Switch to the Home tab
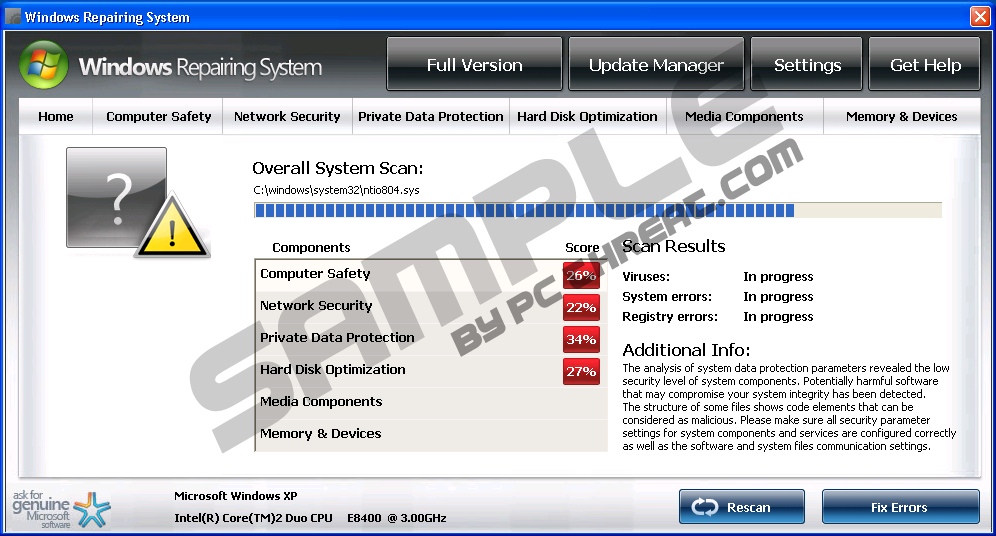 coord(56,116)
